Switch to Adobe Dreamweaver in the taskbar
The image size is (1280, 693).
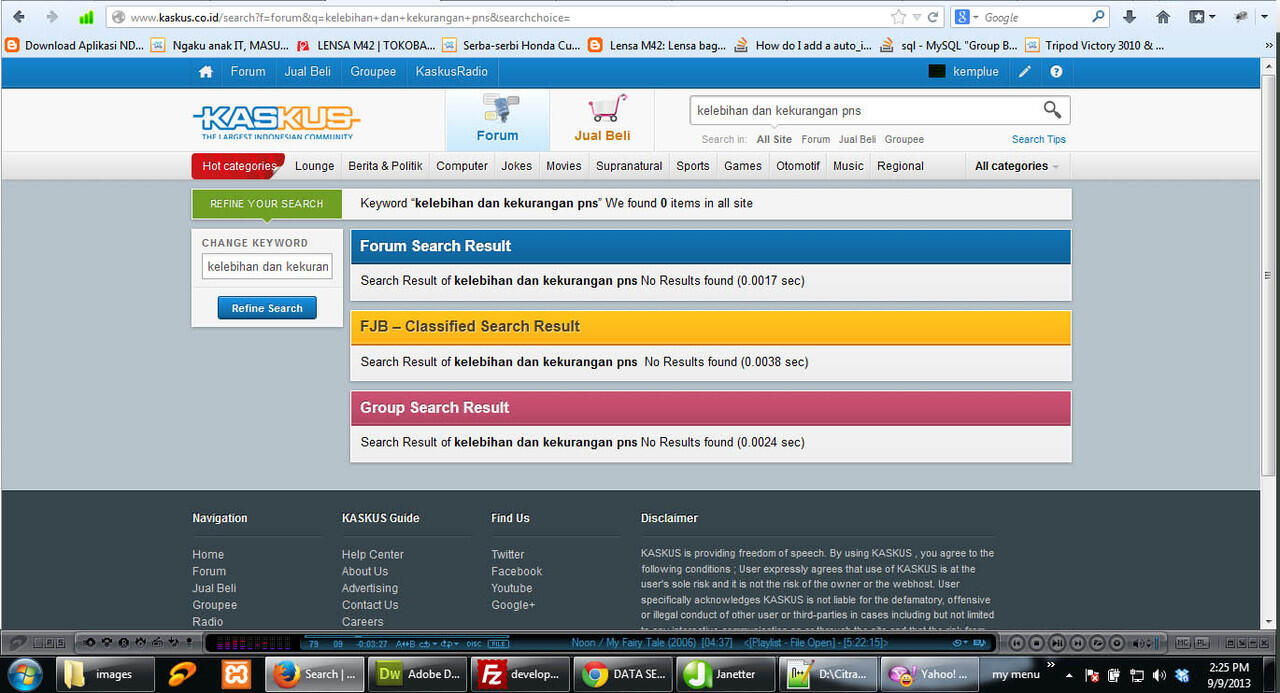(x=416, y=674)
